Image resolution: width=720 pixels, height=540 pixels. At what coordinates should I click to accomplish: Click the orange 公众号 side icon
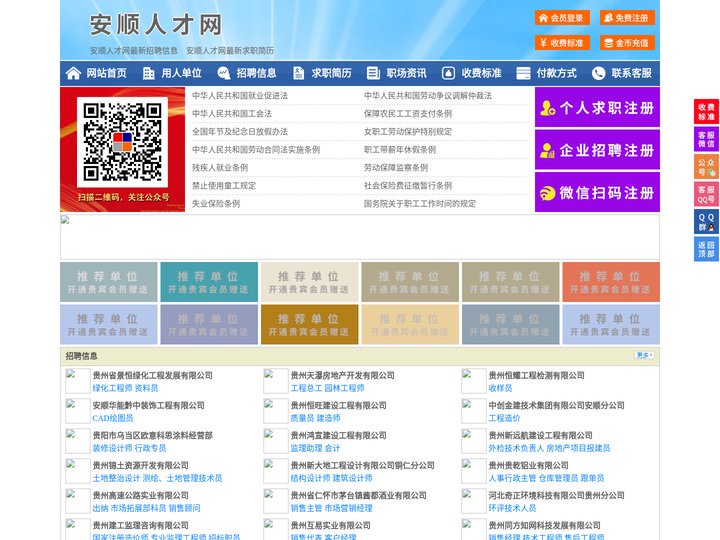coord(706,167)
